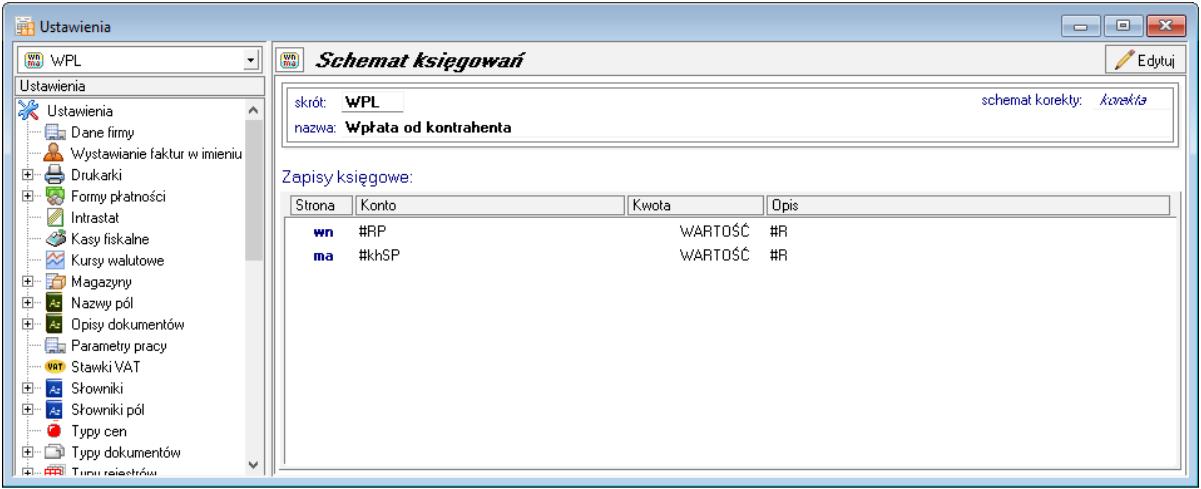
Task: Click the Kwota column header
Action: [x=694, y=205]
